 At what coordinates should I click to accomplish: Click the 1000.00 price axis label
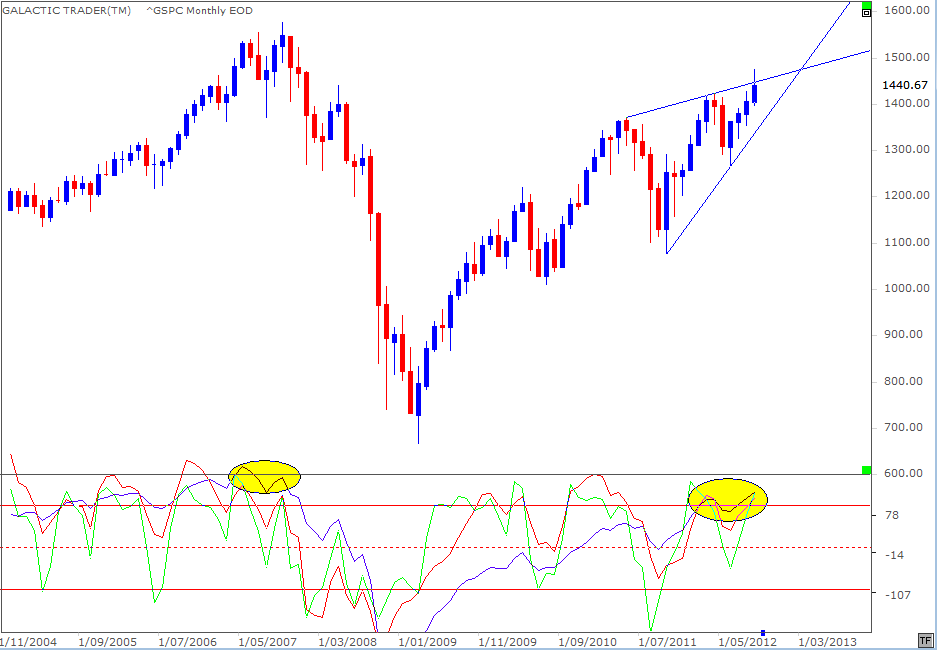tap(907, 289)
